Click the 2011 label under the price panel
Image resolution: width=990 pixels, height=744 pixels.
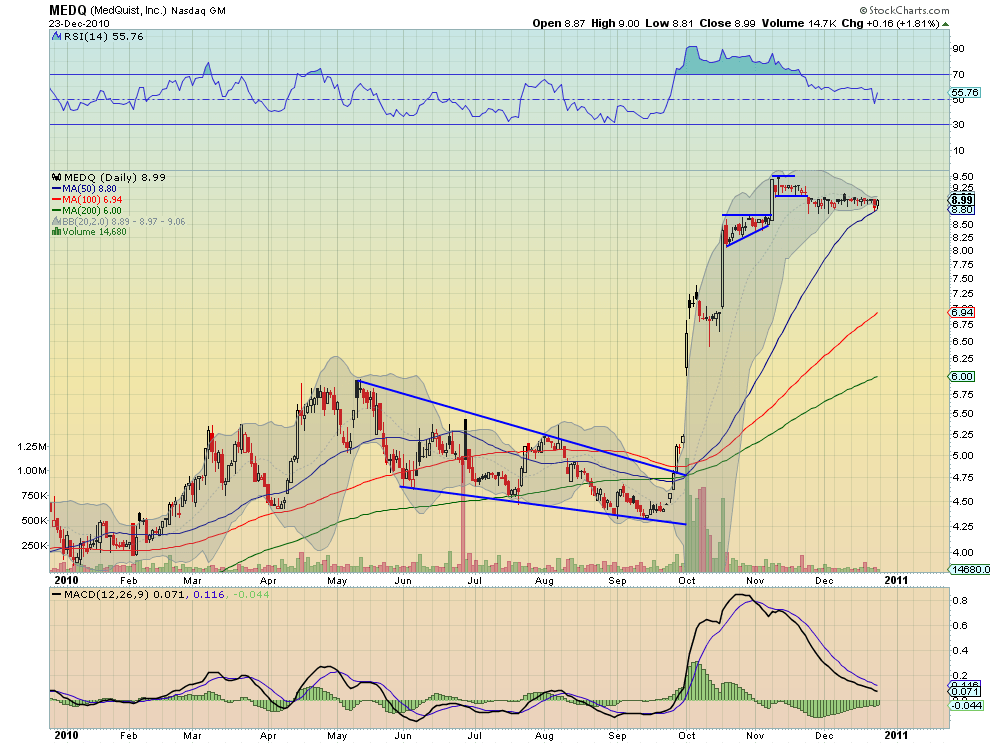pyautogui.click(x=896, y=580)
